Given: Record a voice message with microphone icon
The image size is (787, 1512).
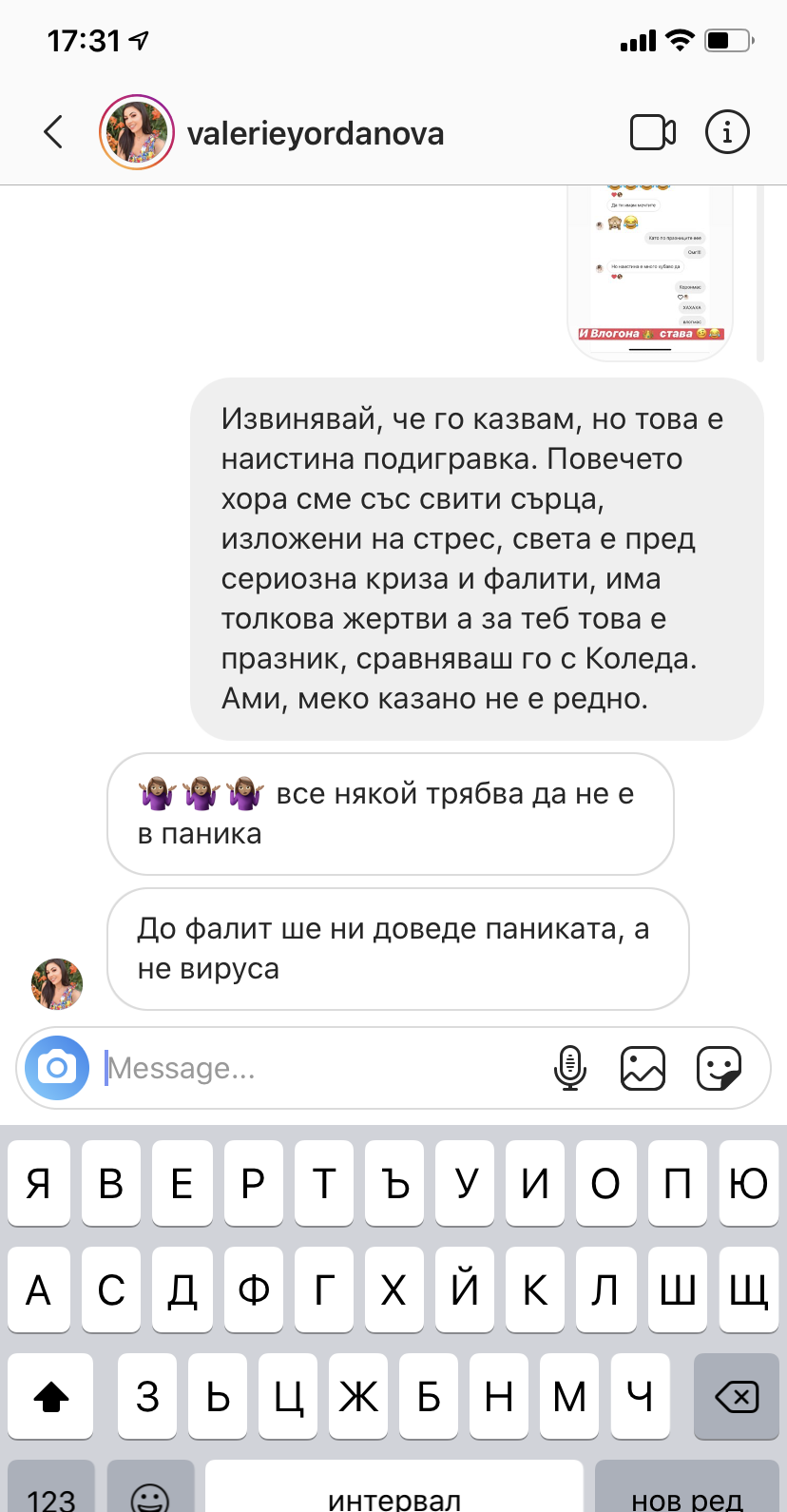Looking at the screenshot, I should 570,1068.
